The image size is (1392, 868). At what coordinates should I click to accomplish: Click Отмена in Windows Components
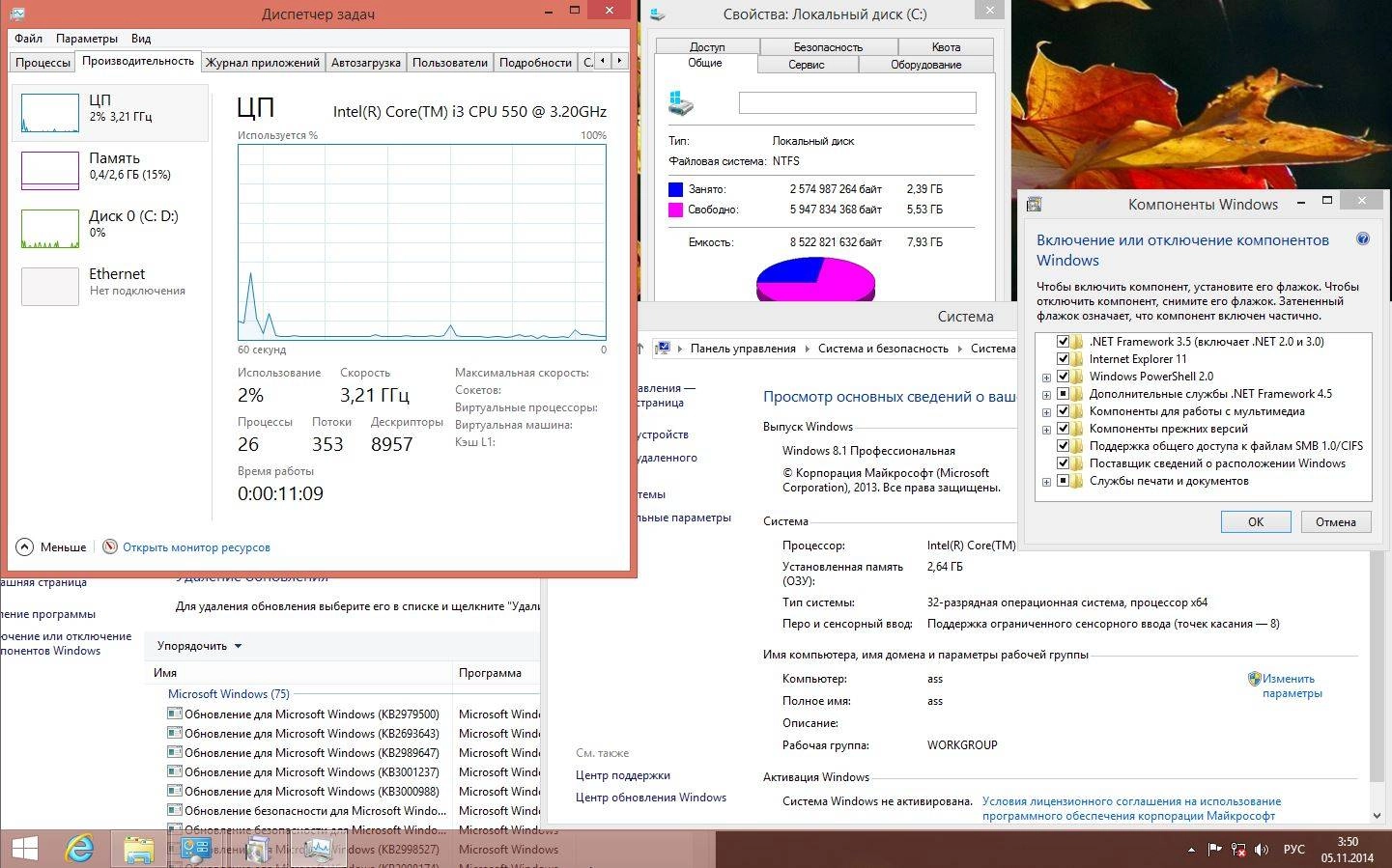pyautogui.click(x=1336, y=521)
